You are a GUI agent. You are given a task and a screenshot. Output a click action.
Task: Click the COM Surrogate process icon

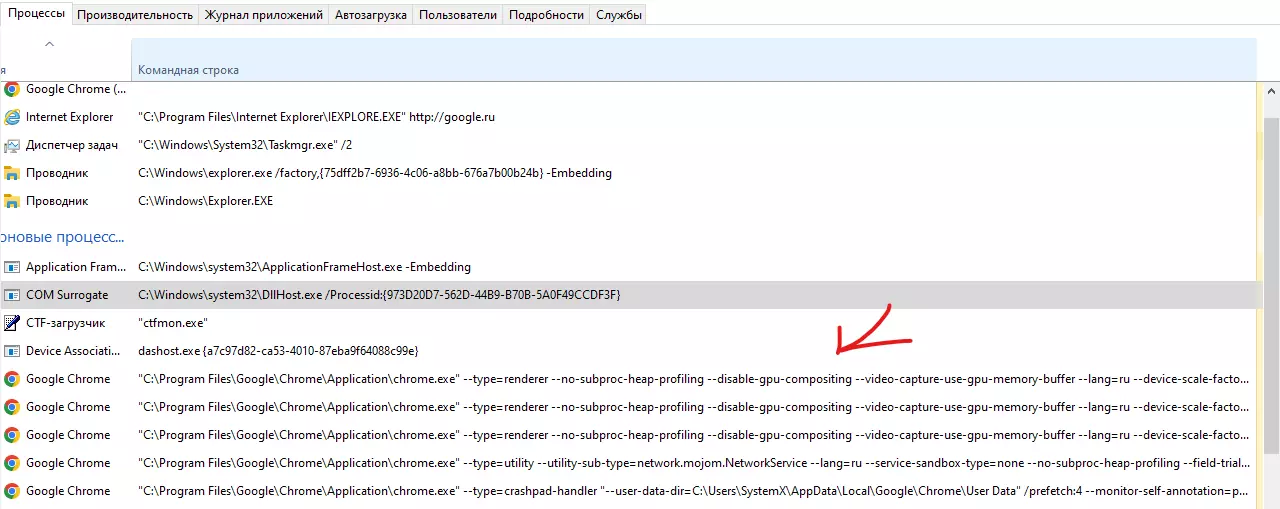pyautogui.click(x=12, y=295)
